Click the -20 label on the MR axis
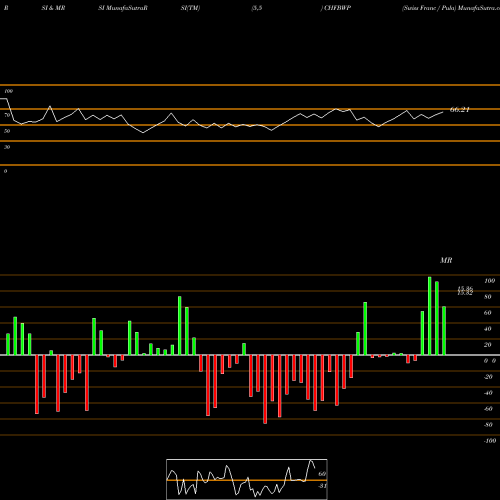 (488, 377)
